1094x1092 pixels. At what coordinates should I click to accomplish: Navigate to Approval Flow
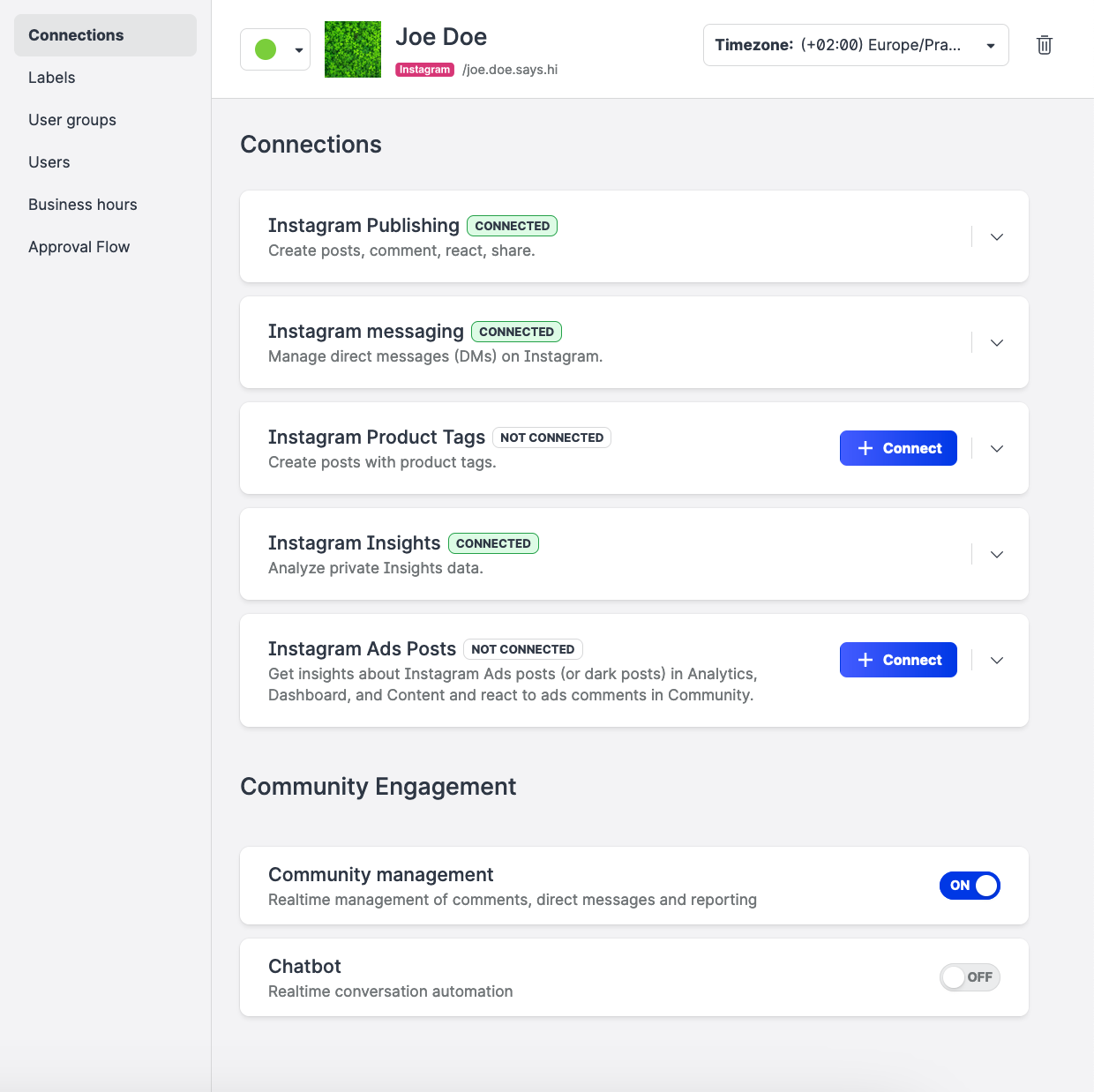[79, 247]
